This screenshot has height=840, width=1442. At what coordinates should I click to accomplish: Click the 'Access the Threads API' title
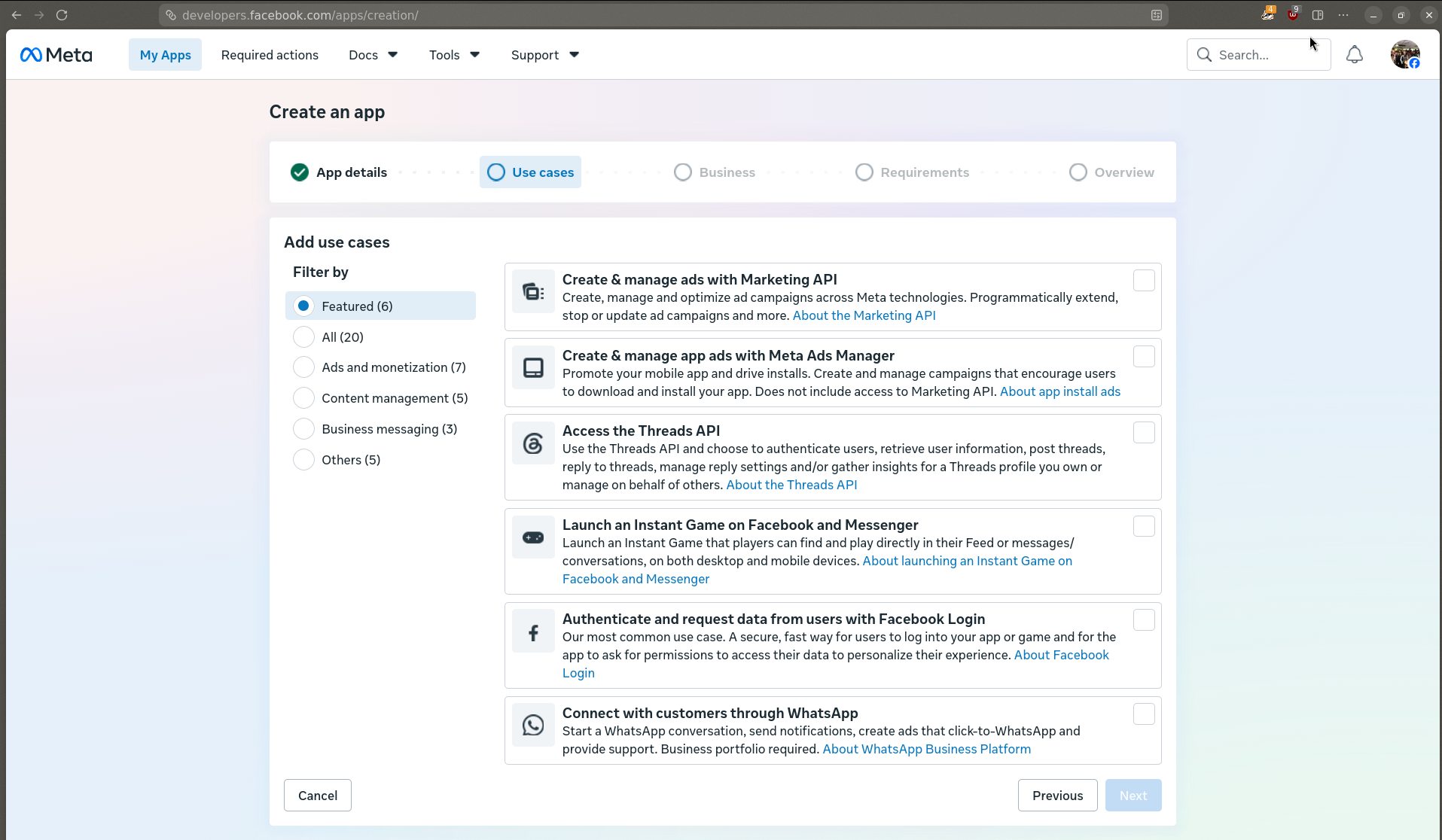pyautogui.click(x=641, y=431)
